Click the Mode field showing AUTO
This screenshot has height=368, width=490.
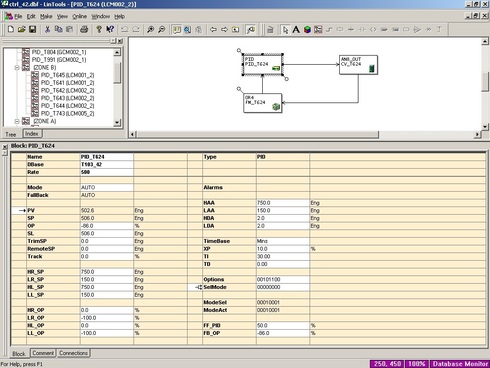[x=107, y=187]
